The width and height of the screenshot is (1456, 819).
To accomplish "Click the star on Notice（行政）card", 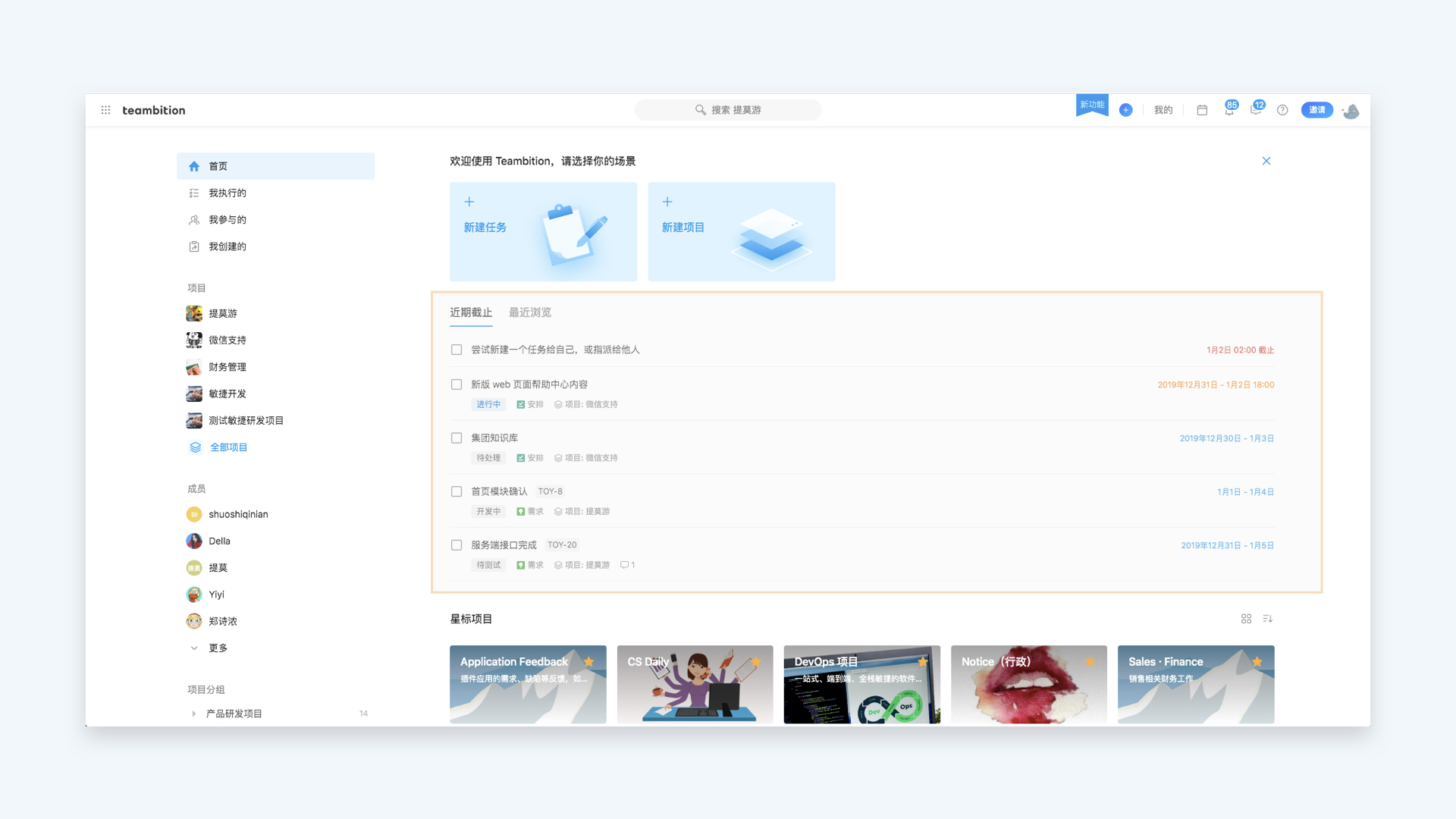I will [x=1090, y=661].
